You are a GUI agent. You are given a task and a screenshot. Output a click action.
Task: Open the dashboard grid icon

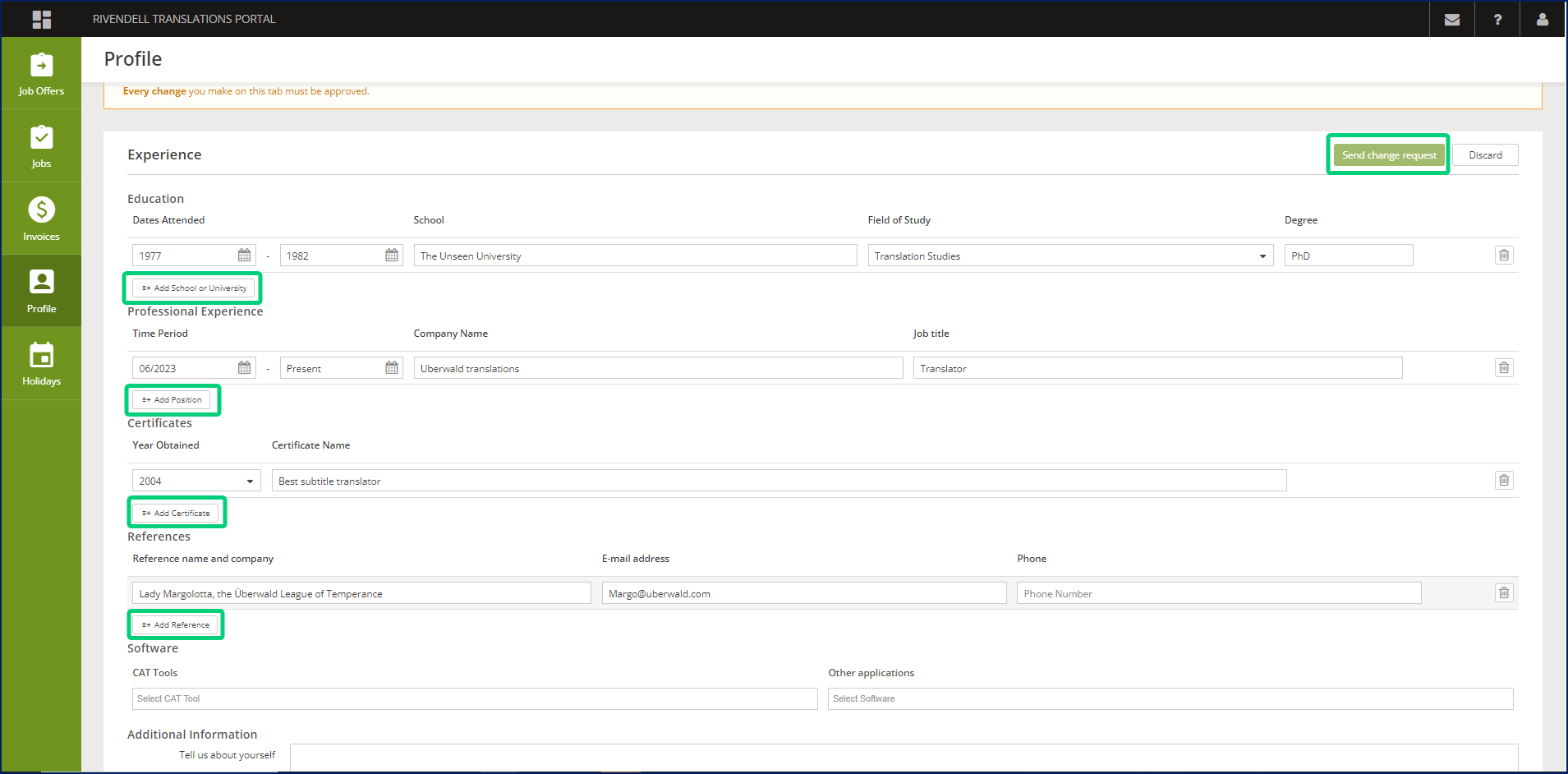point(42,19)
